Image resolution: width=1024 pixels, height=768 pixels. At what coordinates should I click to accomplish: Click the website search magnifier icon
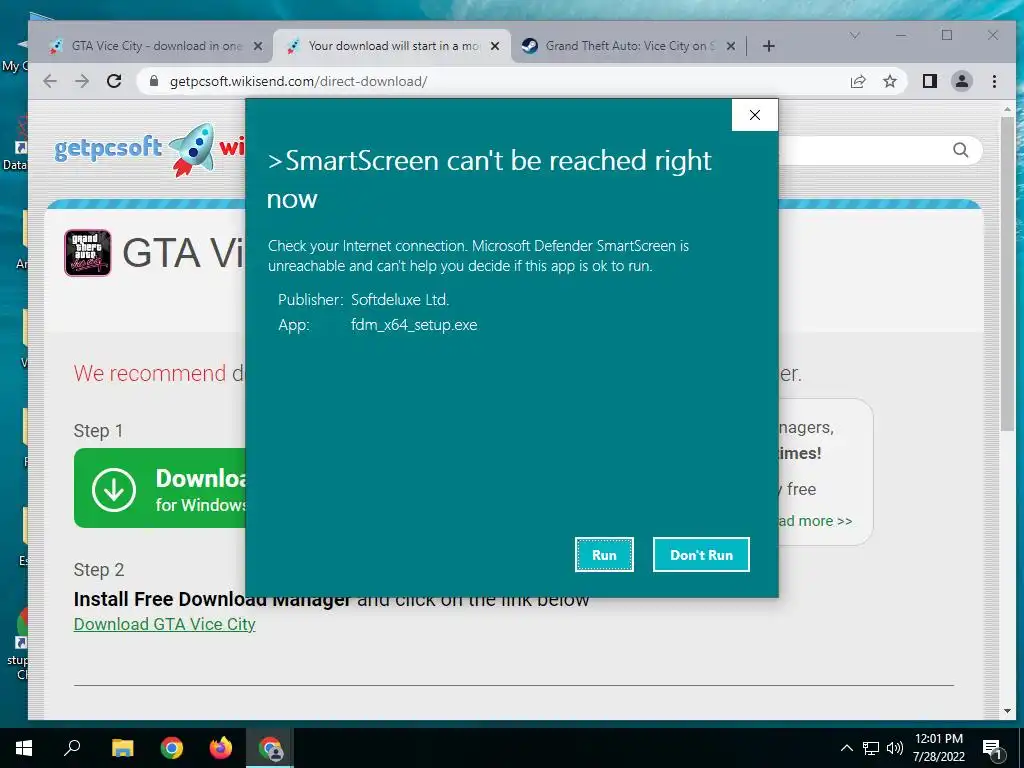pyautogui.click(x=960, y=150)
